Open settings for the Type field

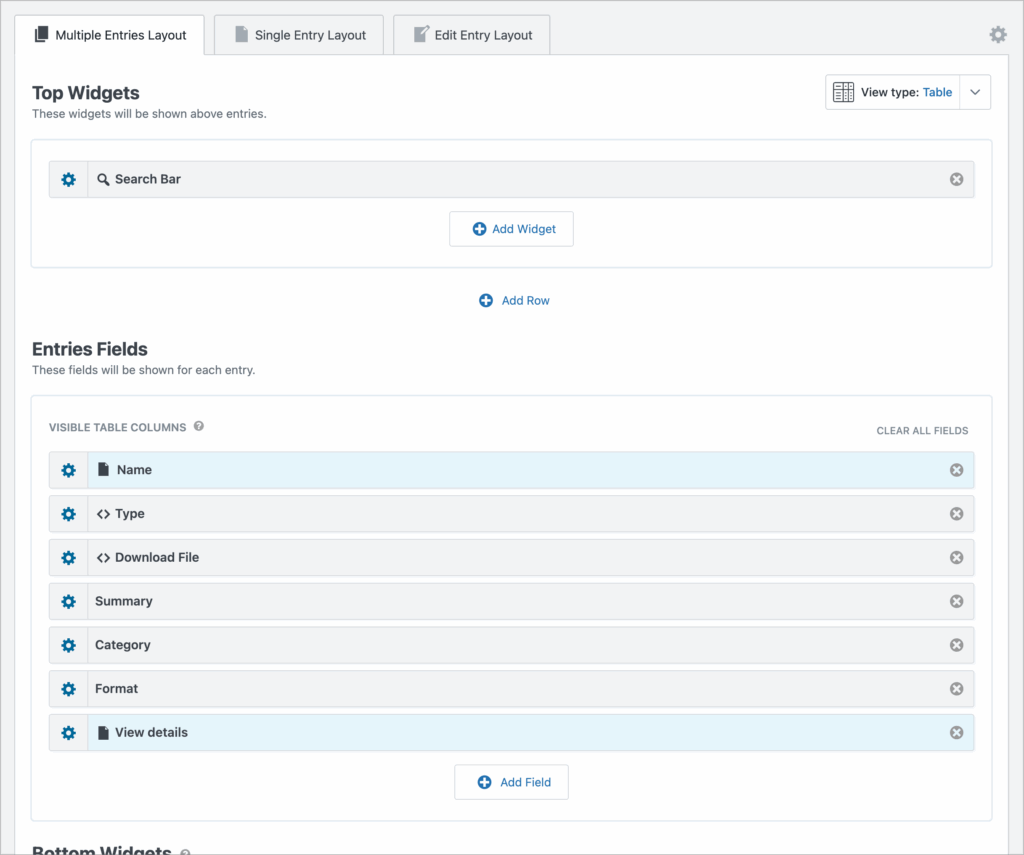click(68, 513)
